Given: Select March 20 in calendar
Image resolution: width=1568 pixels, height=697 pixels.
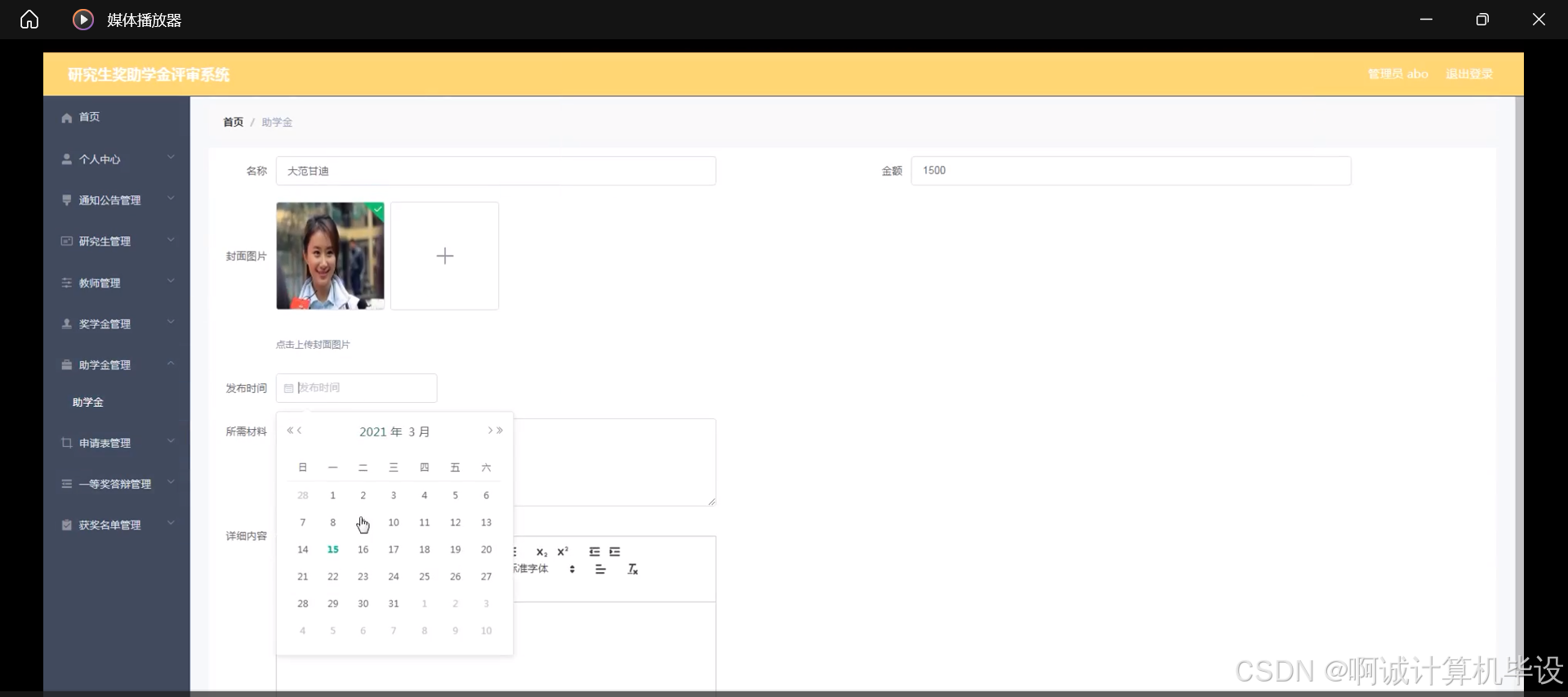Looking at the screenshot, I should pyautogui.click(x=486, y=549).
